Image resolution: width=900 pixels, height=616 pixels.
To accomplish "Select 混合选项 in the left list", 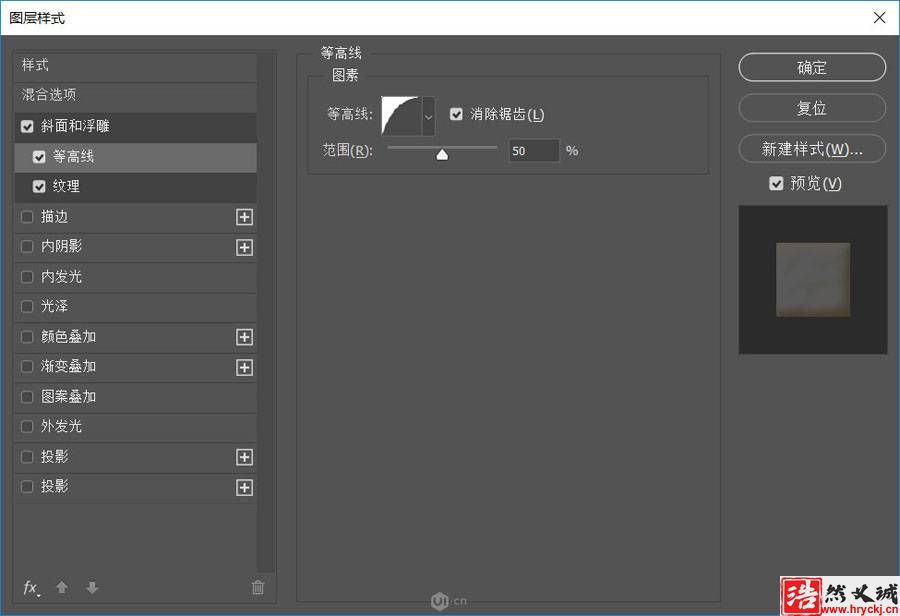I will pos(135,95).
